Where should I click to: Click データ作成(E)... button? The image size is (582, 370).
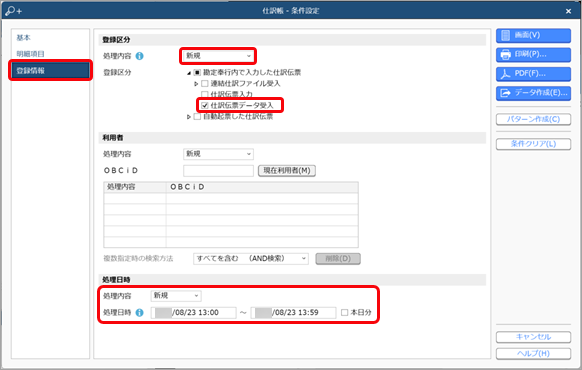tap(533, 93)
